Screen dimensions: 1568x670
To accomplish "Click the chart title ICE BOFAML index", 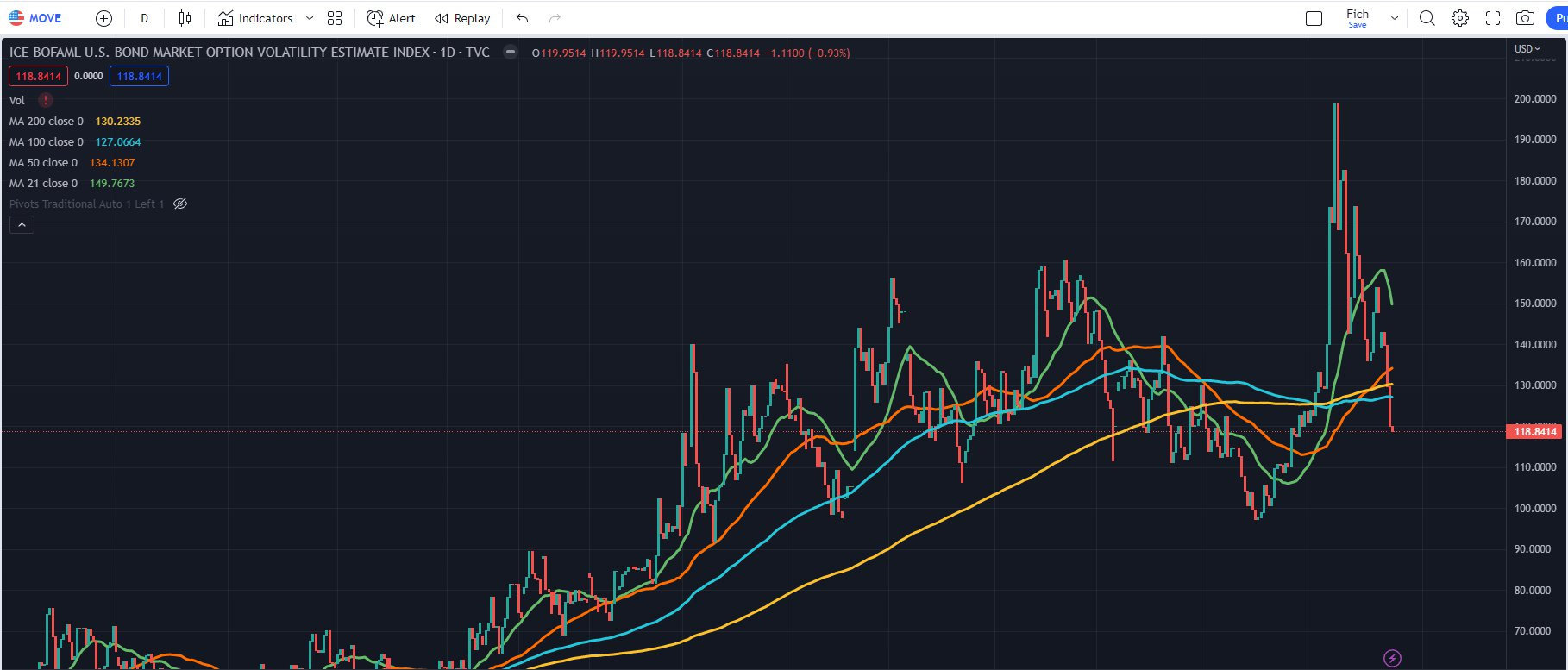I will click(249, 53).
